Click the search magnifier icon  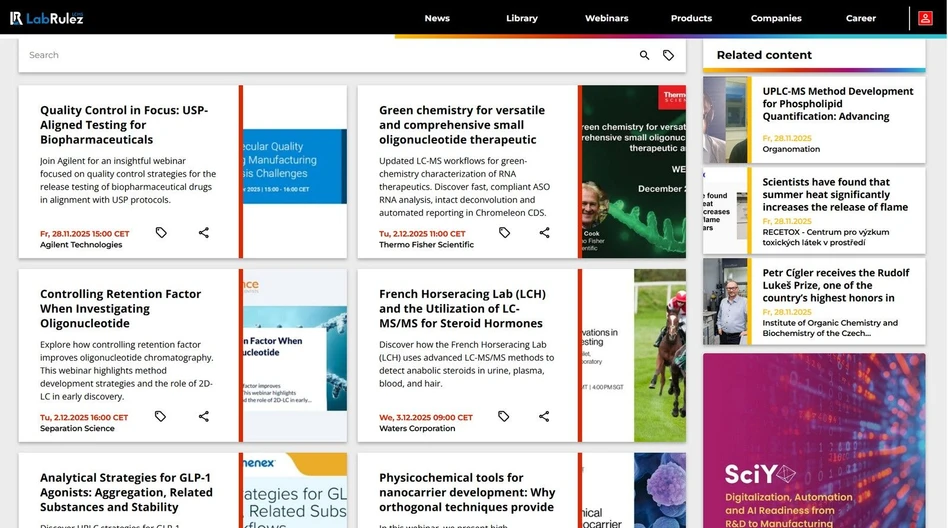(x=644, y=55)
